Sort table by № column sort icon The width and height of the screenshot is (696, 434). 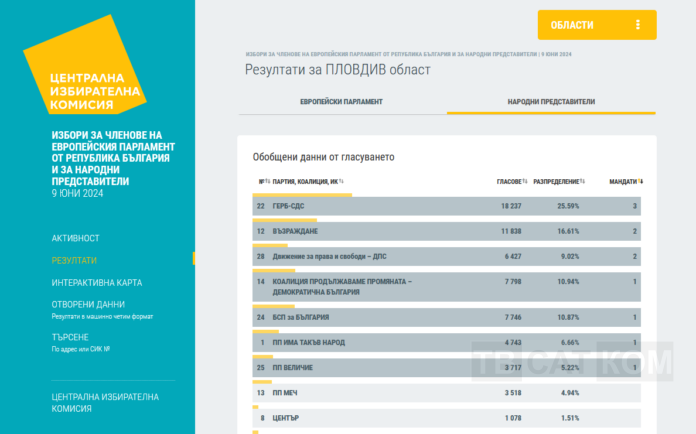point(266,181)
